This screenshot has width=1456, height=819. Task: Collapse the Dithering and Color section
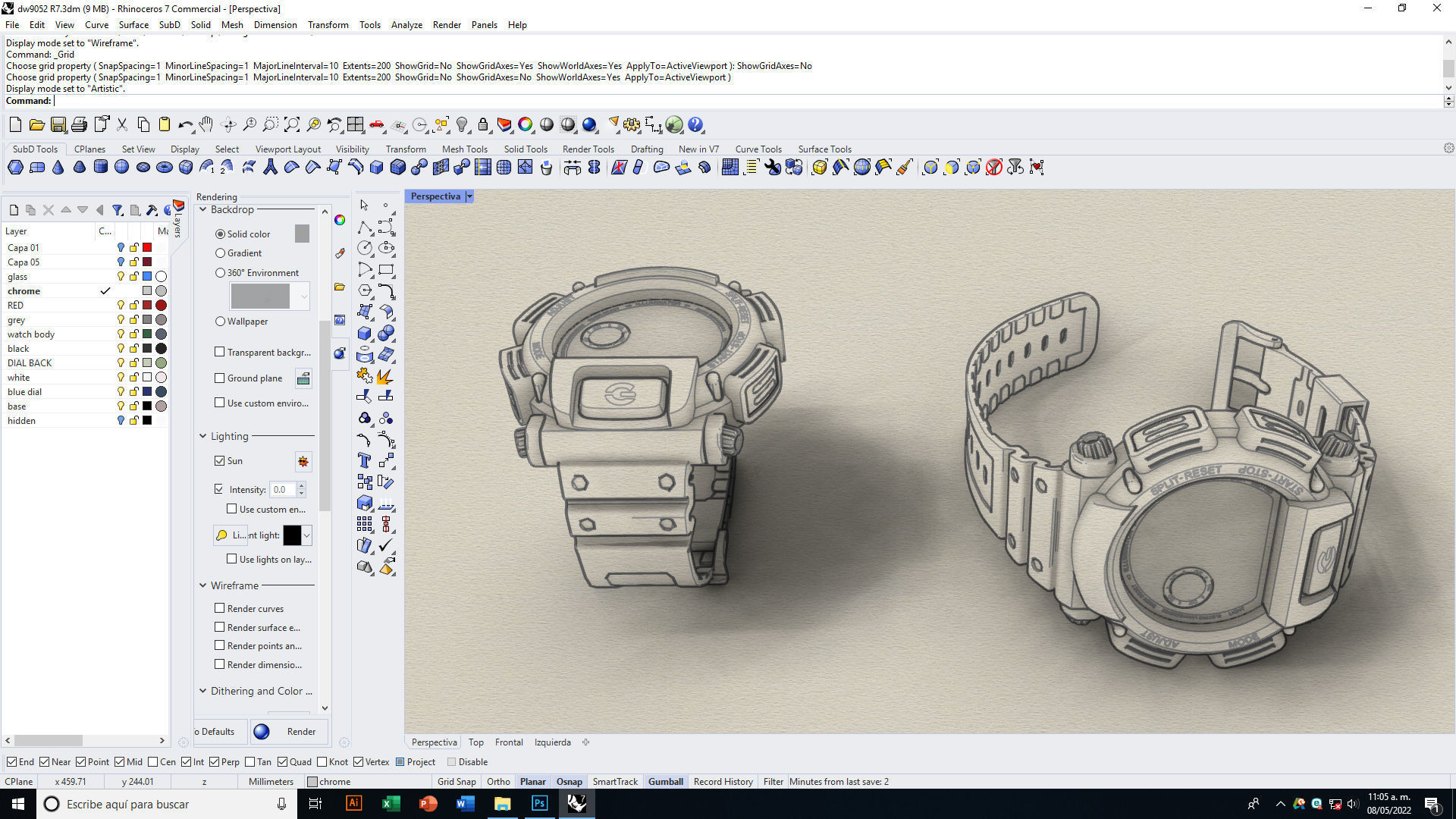click(x=203, y=691)
